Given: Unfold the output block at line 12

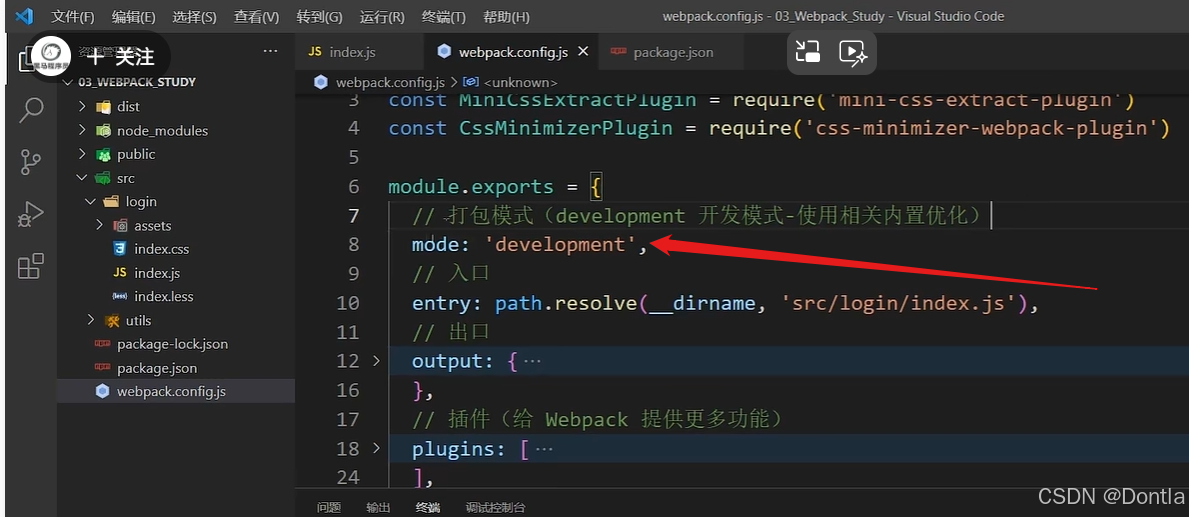Looking at the screenshot, I should tap(376, 361).
